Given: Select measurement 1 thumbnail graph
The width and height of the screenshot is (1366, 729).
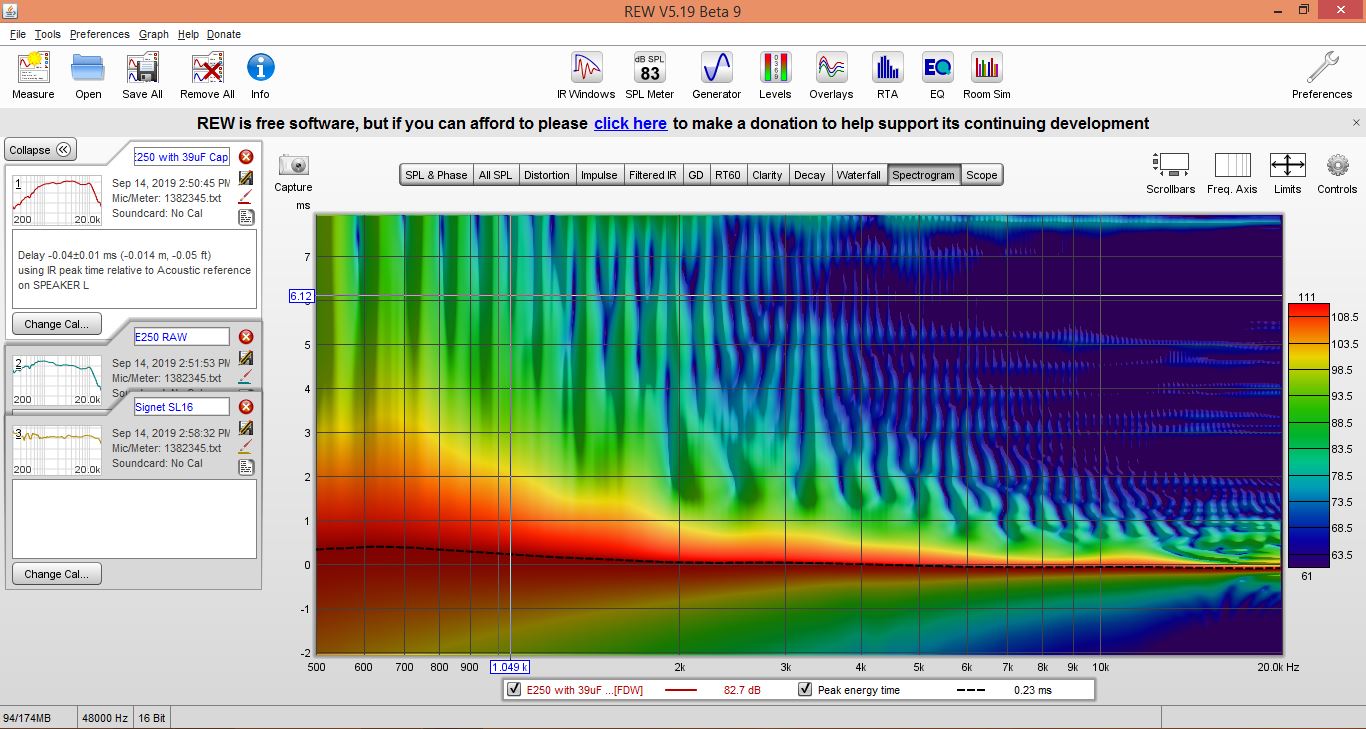Looking at the screenshot, I should pos(57,199).
